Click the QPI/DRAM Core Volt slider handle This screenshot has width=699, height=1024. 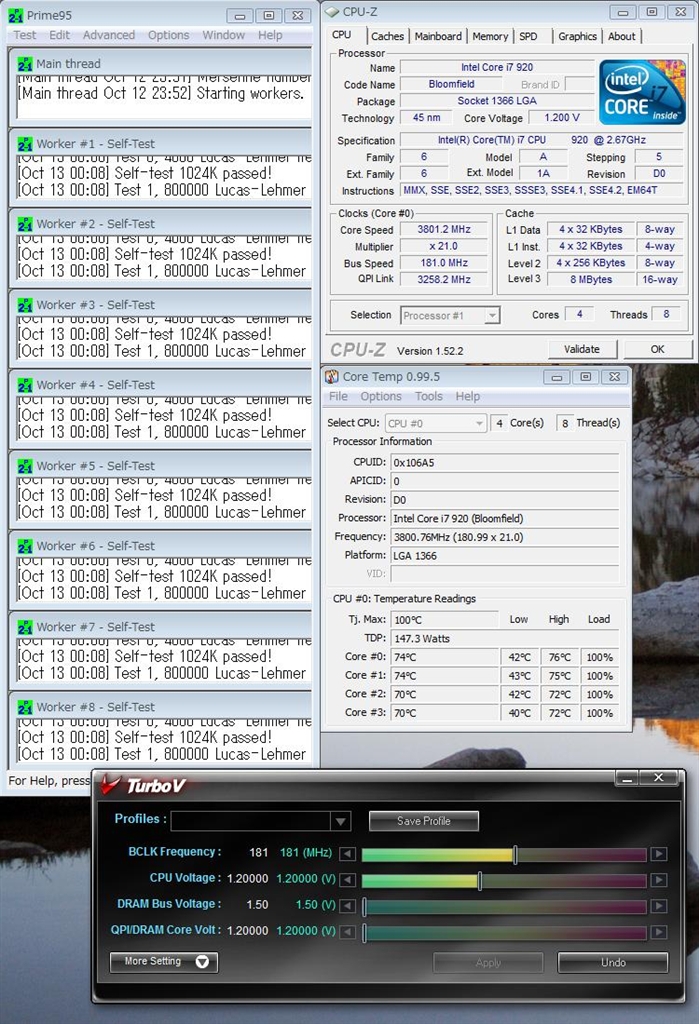click(365, 933)
